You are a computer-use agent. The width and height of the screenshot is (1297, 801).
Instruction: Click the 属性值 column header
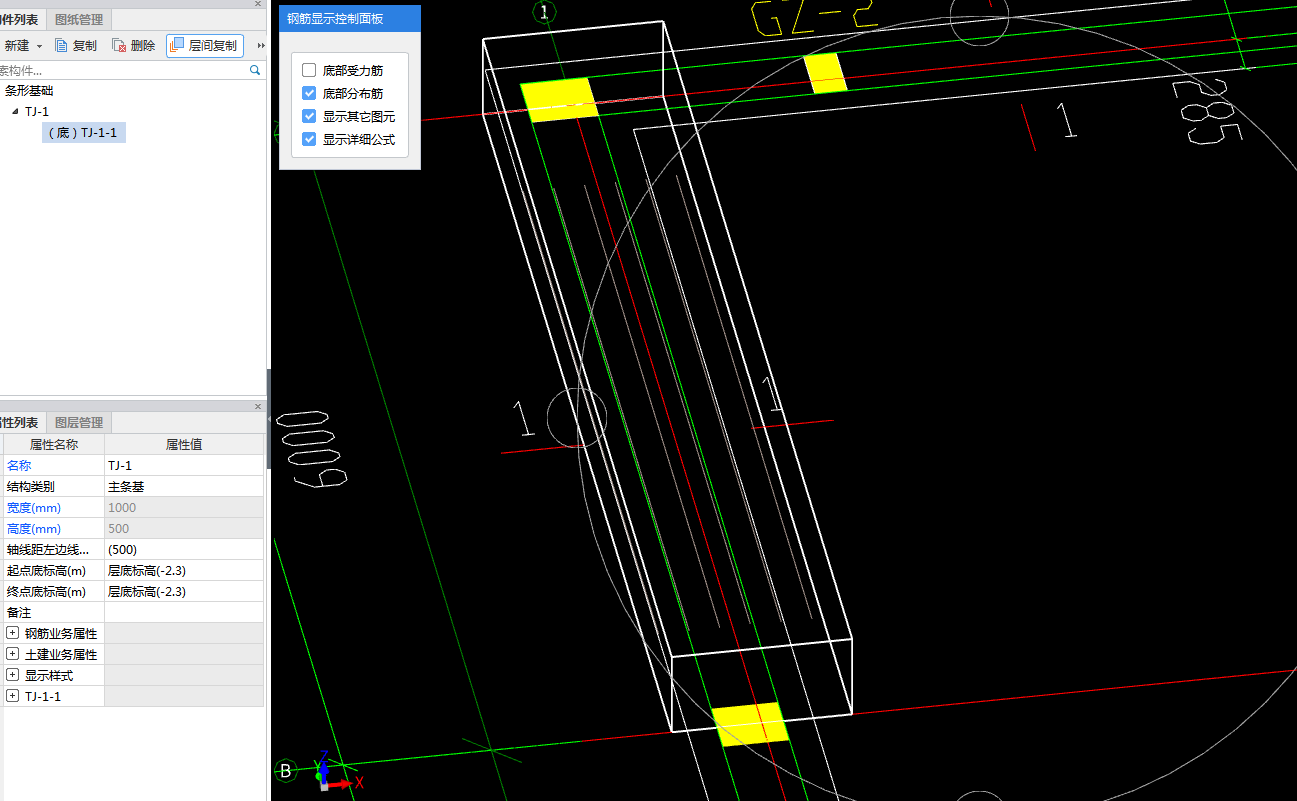184,444
